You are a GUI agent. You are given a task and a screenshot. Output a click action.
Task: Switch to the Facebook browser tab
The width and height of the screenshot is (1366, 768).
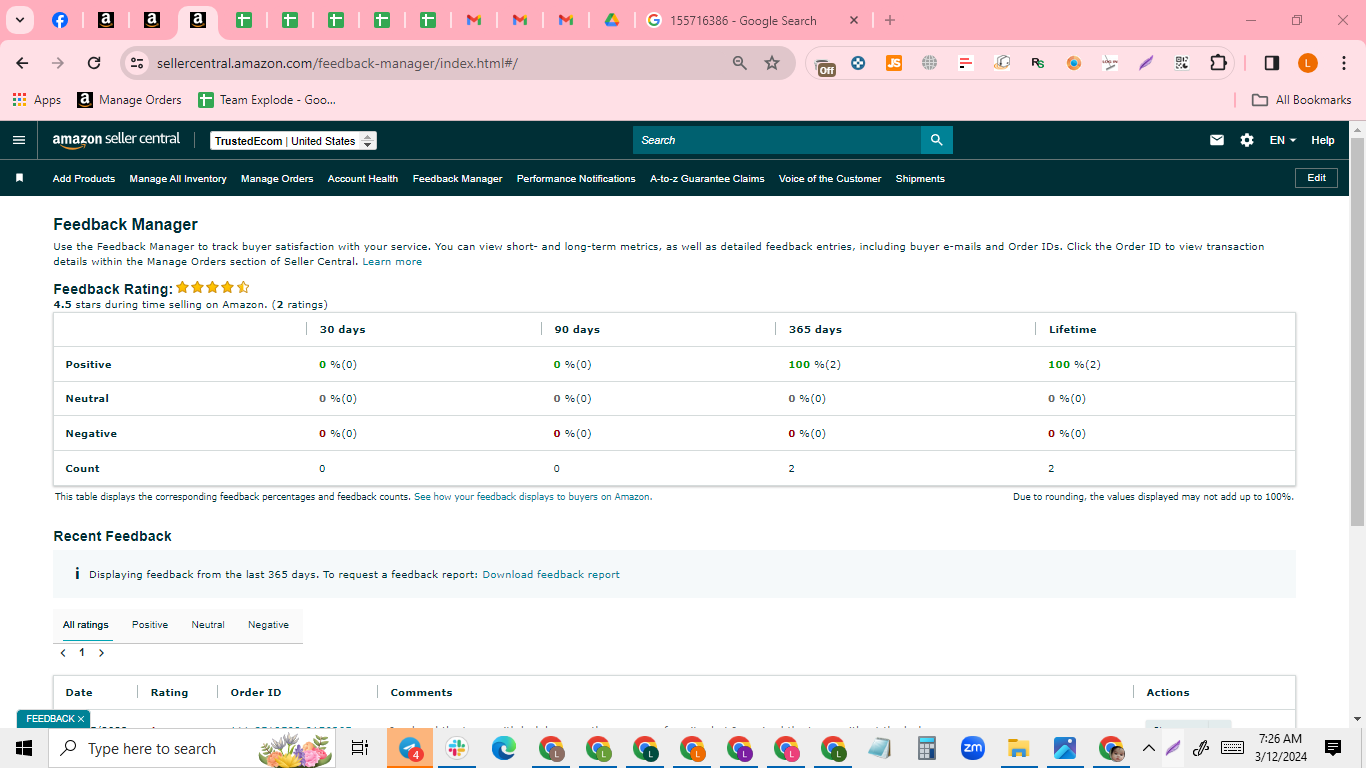tap(60, 20)
